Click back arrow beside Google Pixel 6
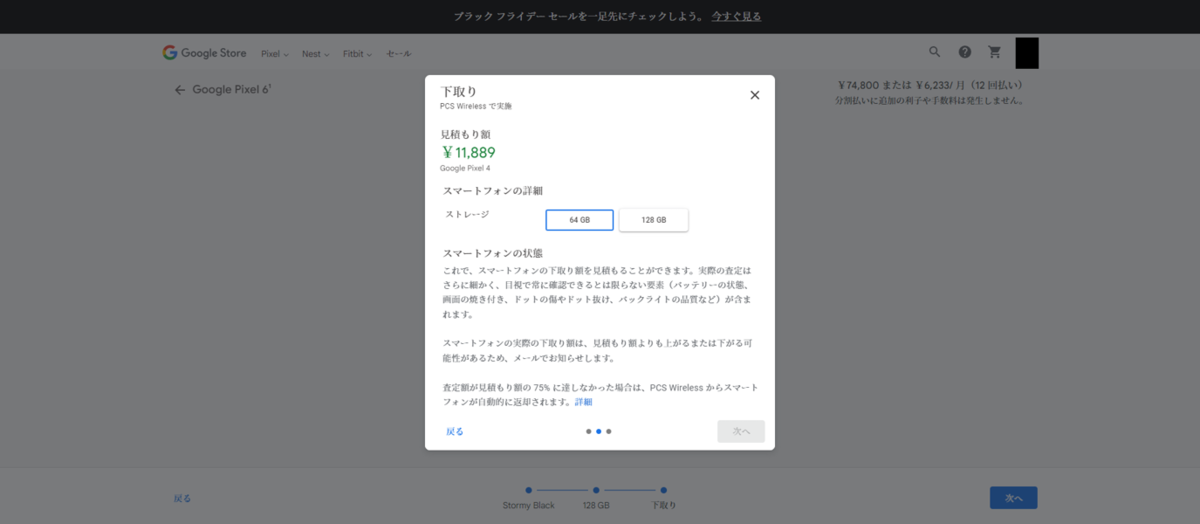This screenshot has height=524, width=1200. click(180, 90)
